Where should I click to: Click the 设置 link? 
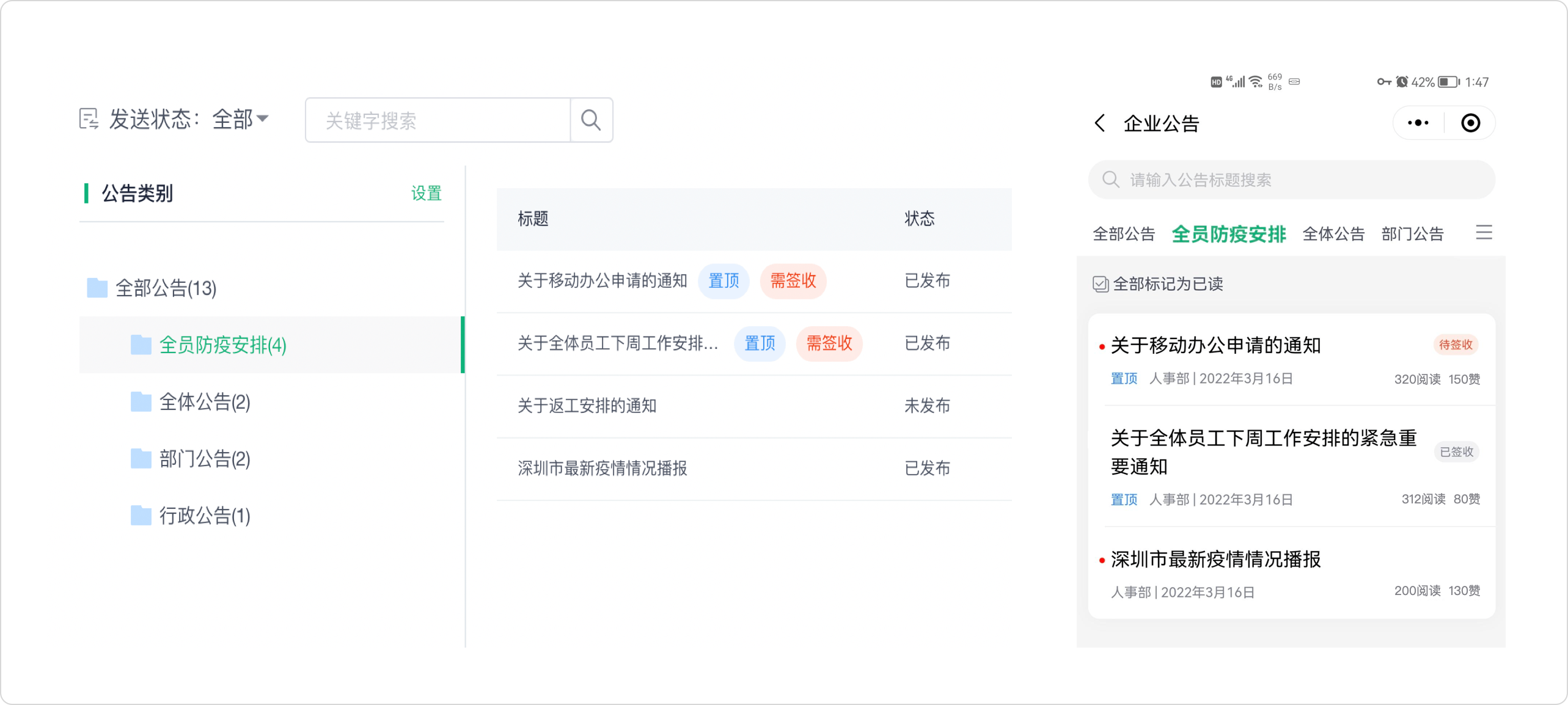[x=426, y=194]
